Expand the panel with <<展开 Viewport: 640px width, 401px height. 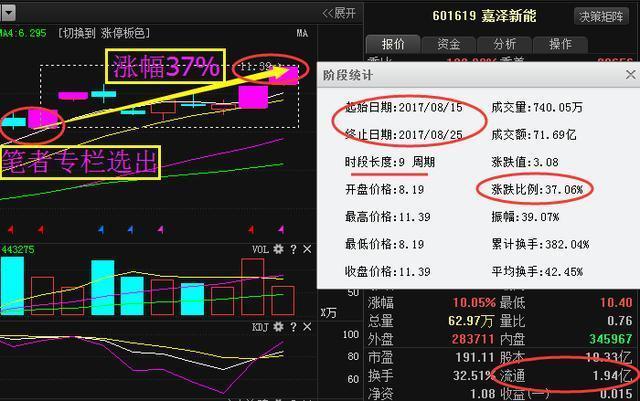(339, 13)
